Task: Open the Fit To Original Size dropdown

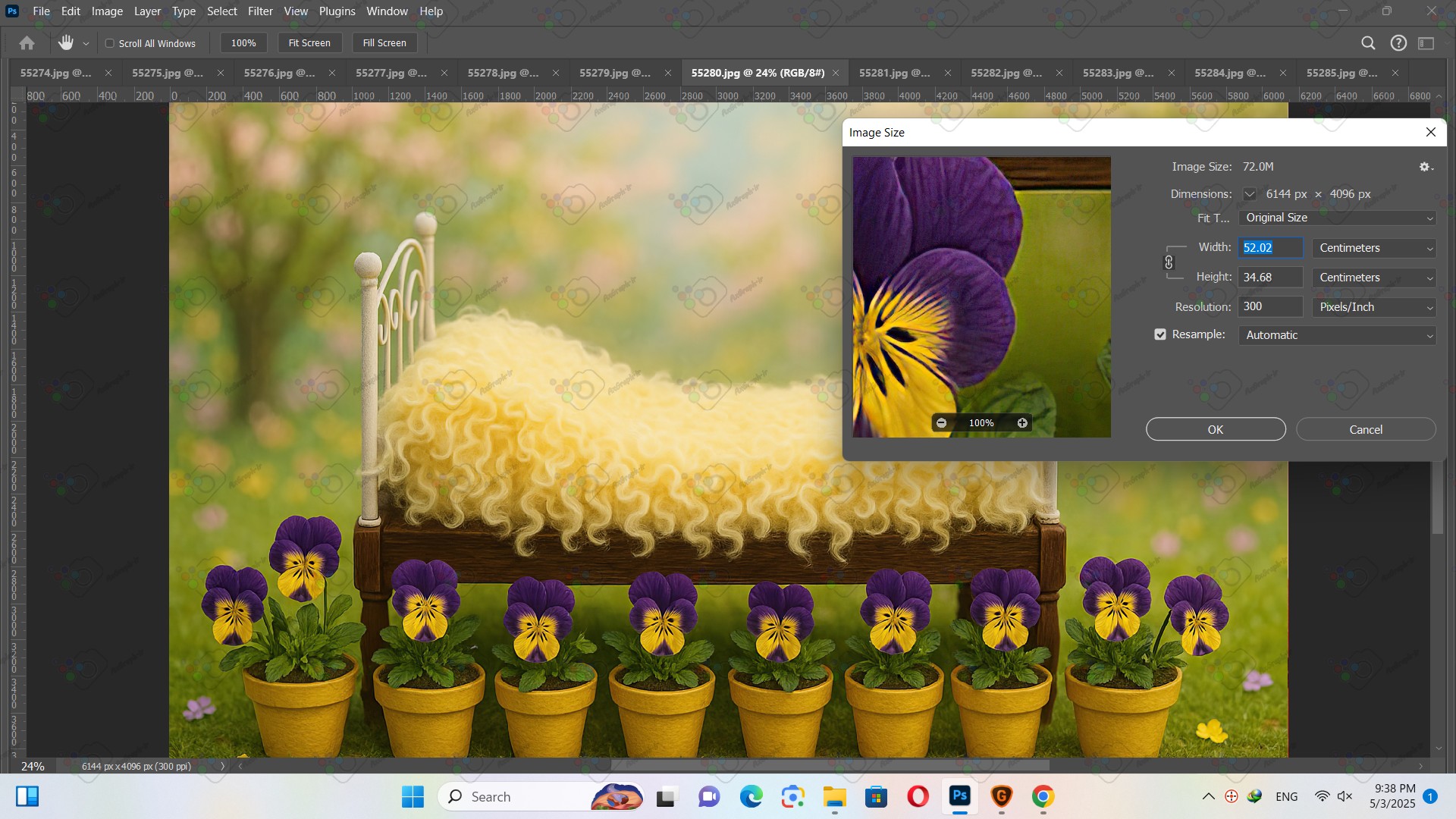Action: [x=1337, y=218]
